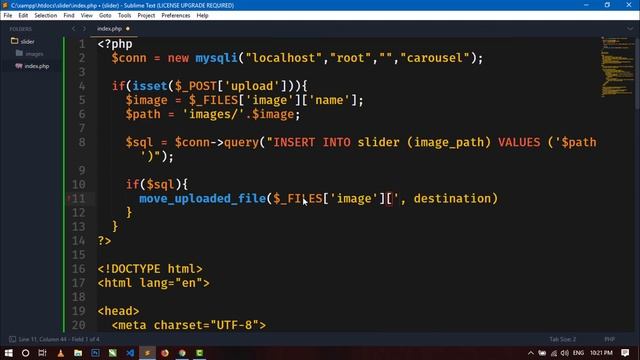Click the <!DOCTYPE html> line
The width and height of the screenshot is (640, 360).
150,269
